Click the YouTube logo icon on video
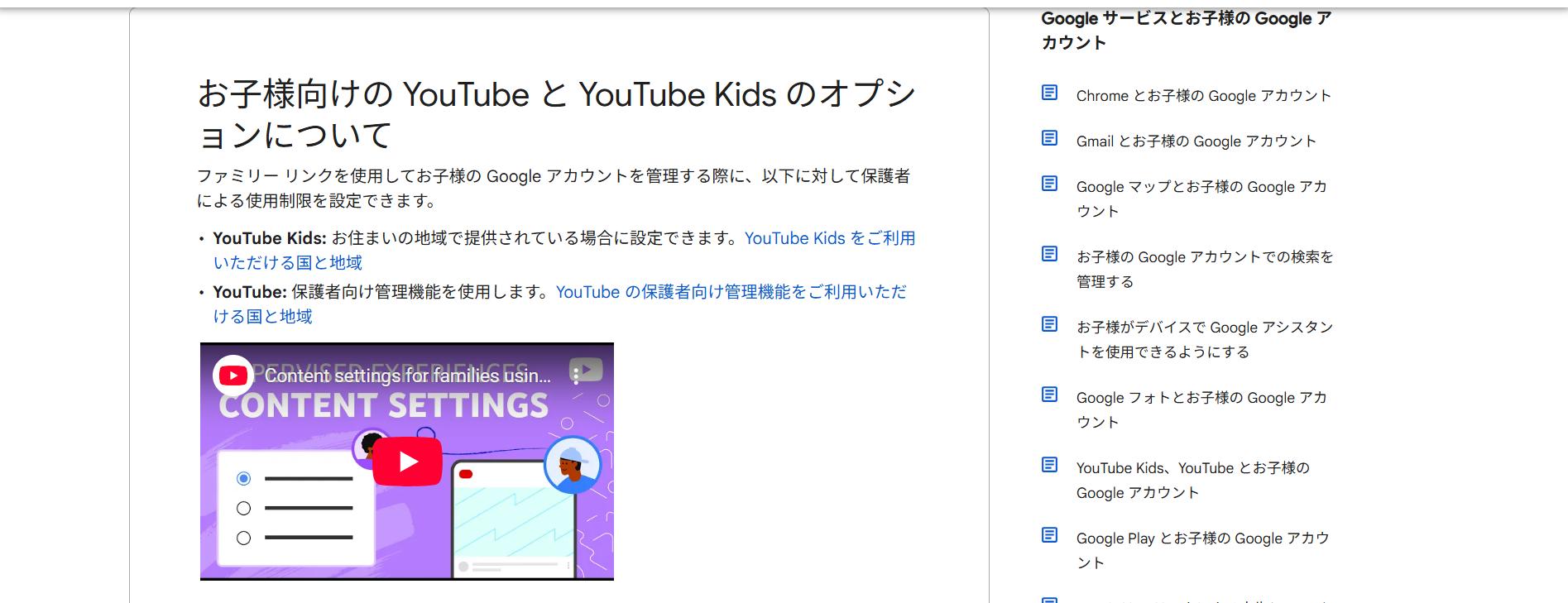The image size is (1568, 603). click(233, 376)
